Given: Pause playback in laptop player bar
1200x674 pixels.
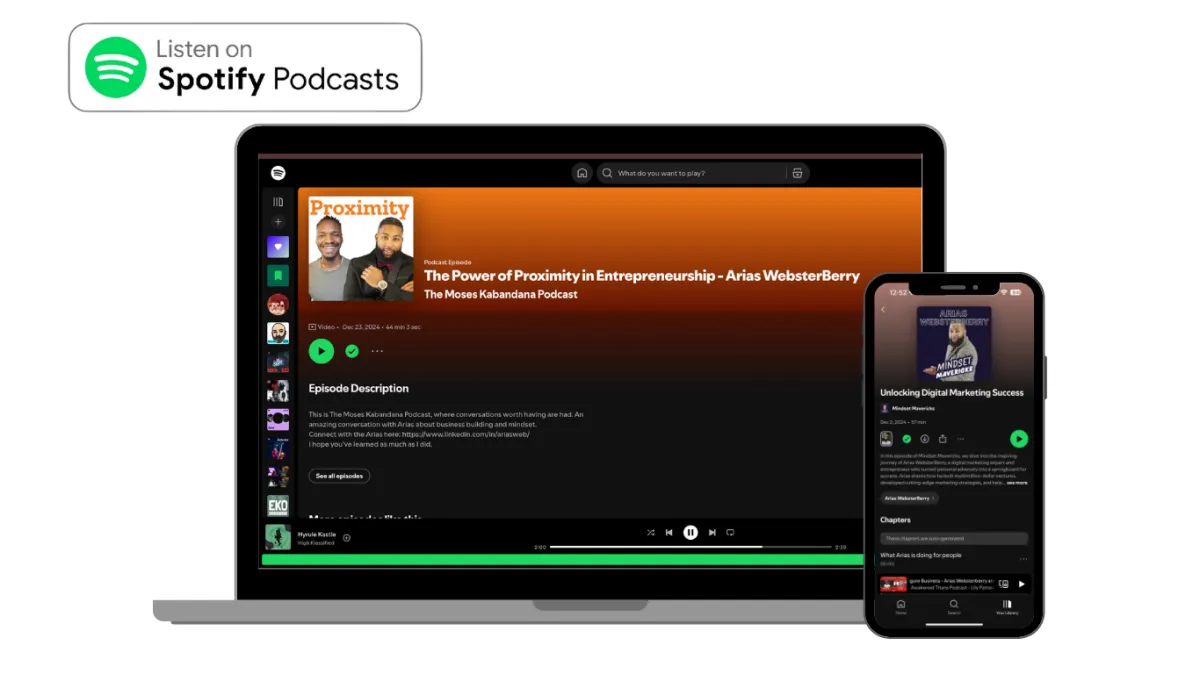Looking at the screenshot, I should (690, 533).
